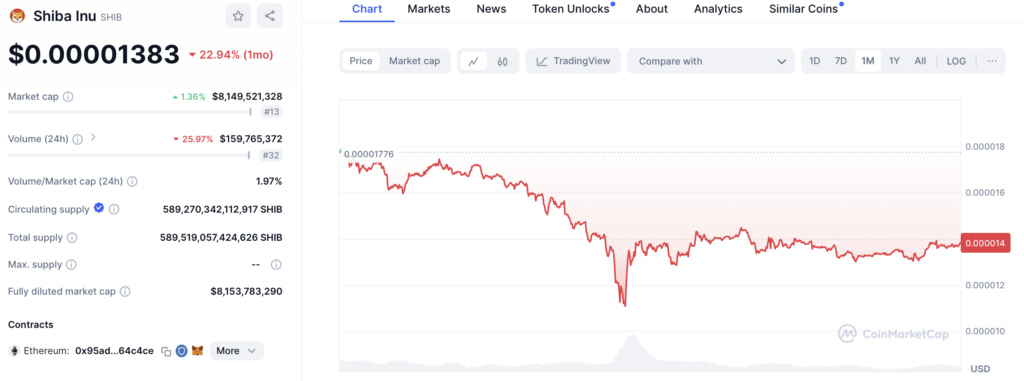
Task: Click the blue shield icon by contract
Action: click(x=182, y=351)
